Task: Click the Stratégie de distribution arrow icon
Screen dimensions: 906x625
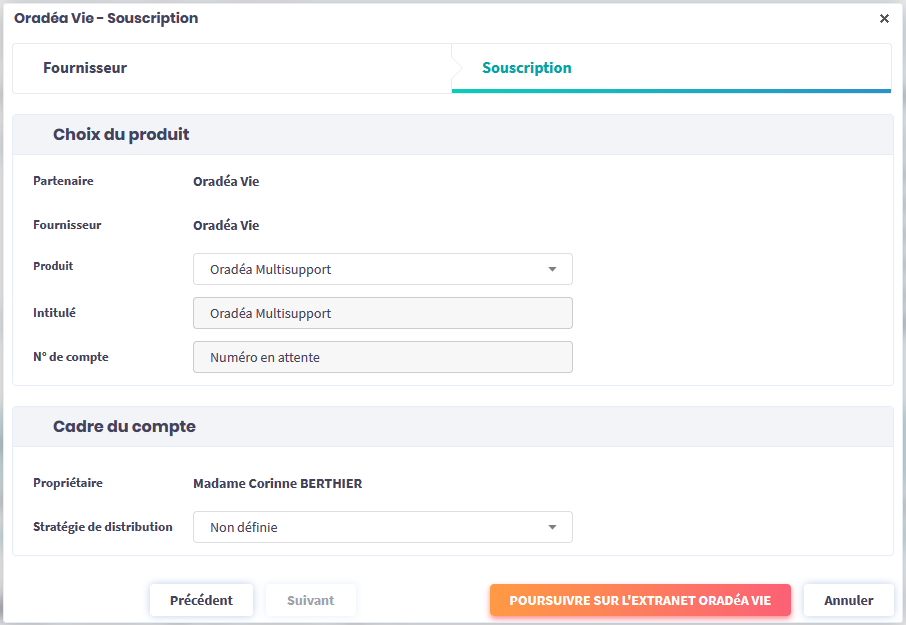Action: pyautogui.click(x=553, y=527)
